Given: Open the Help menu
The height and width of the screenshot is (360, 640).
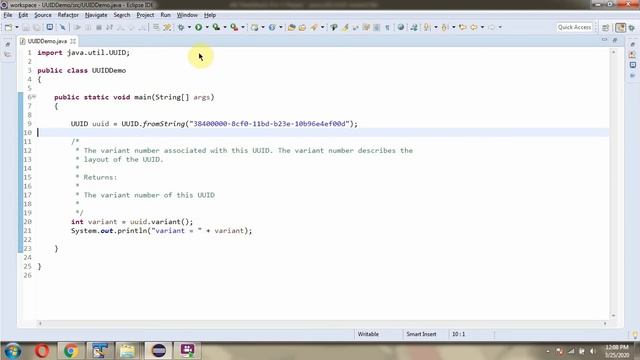Looking at the screenshot, I should (210, 15).
